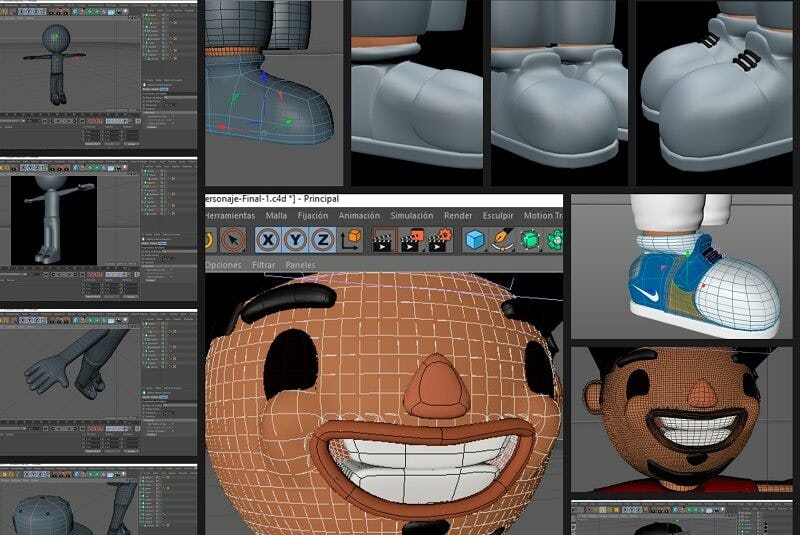
Task: Click the coordinate system cube-axis icon
Action: click(x=351, y=240)
